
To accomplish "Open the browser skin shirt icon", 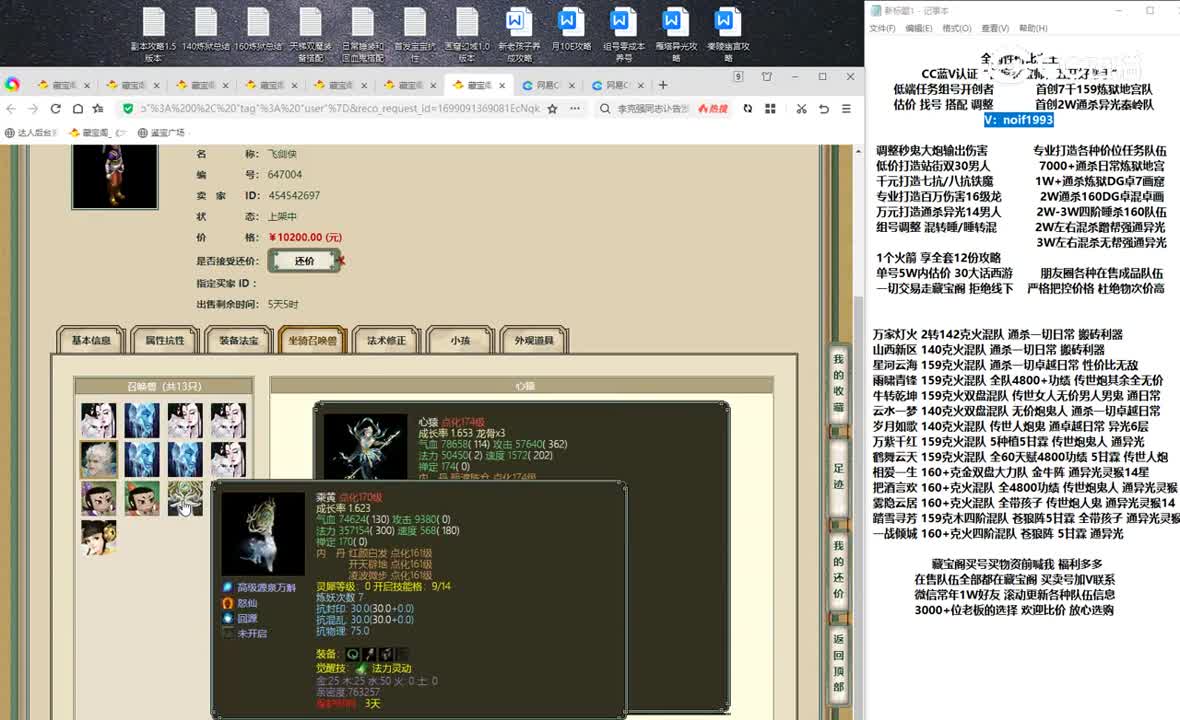I will 767,76.
